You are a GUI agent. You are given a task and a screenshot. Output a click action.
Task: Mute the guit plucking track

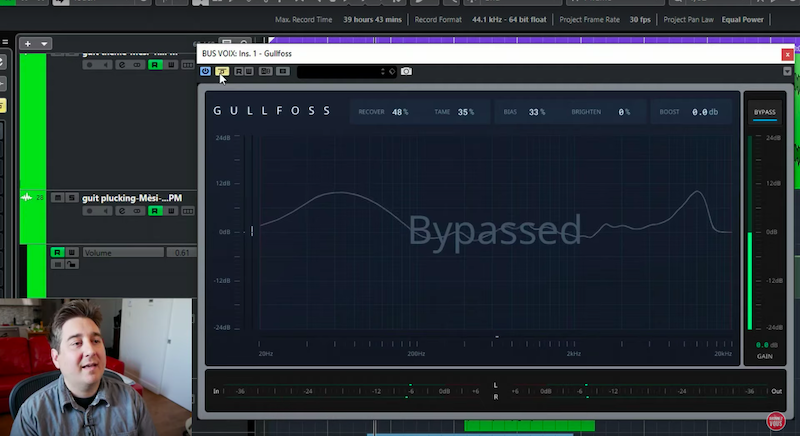point(58,198)
